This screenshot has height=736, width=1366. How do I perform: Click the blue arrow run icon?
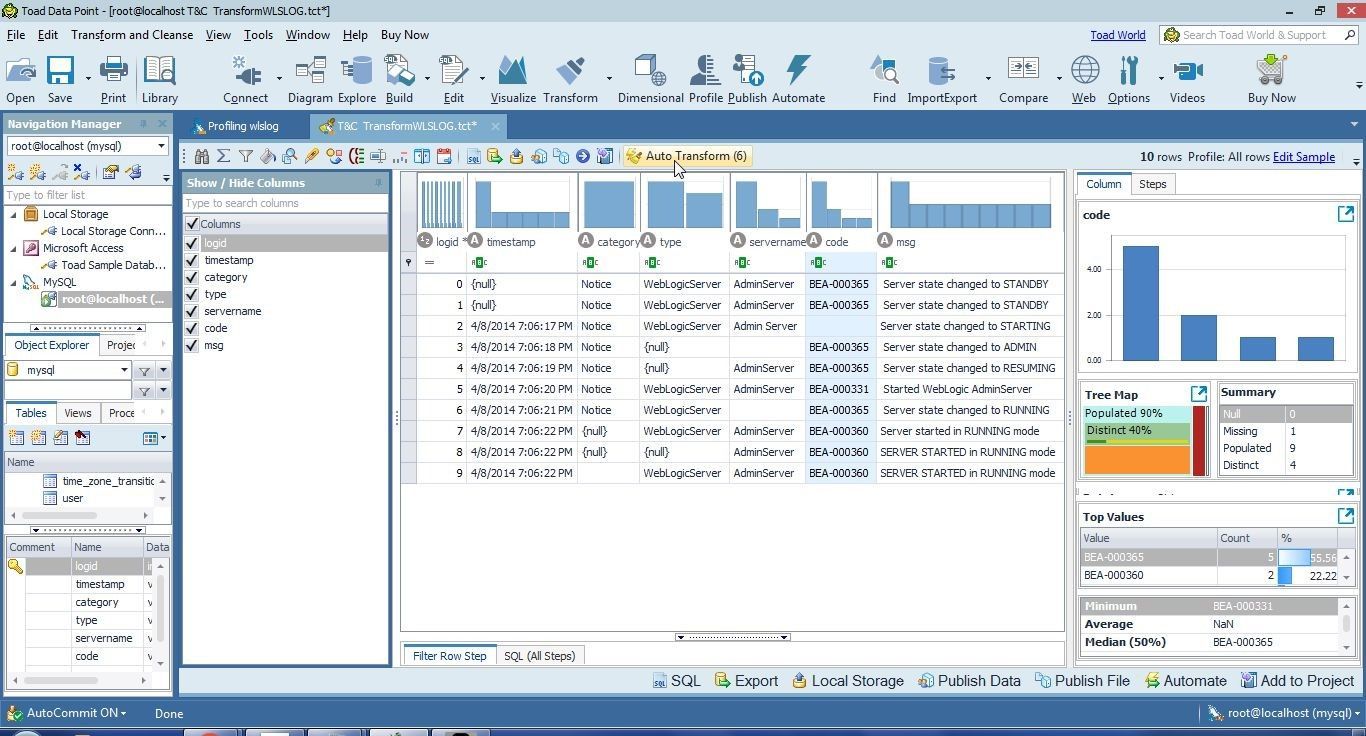click(583, 156)
